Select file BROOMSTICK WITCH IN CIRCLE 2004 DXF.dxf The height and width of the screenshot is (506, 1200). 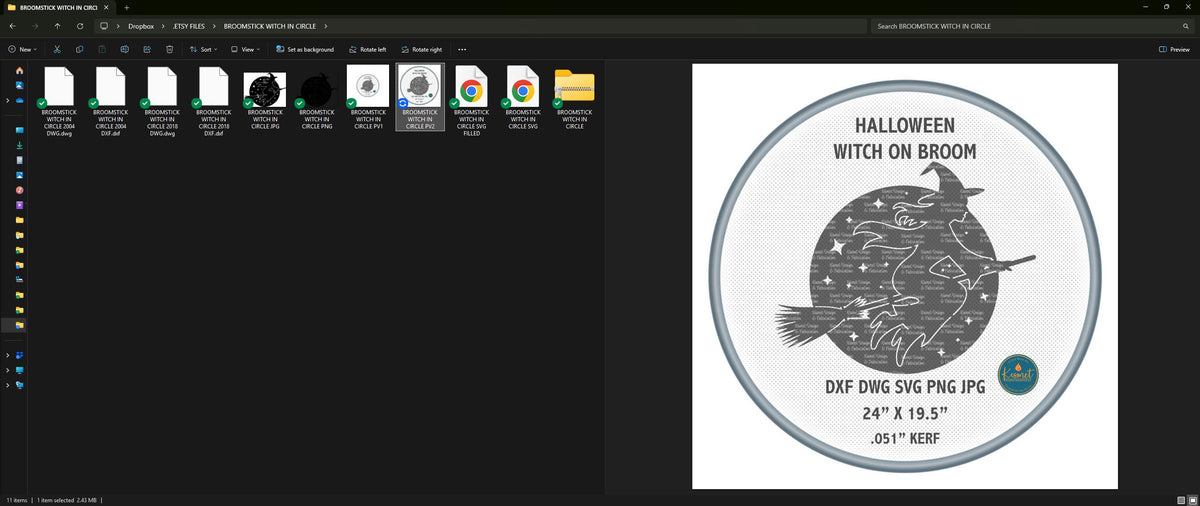(x=110, y=100)
